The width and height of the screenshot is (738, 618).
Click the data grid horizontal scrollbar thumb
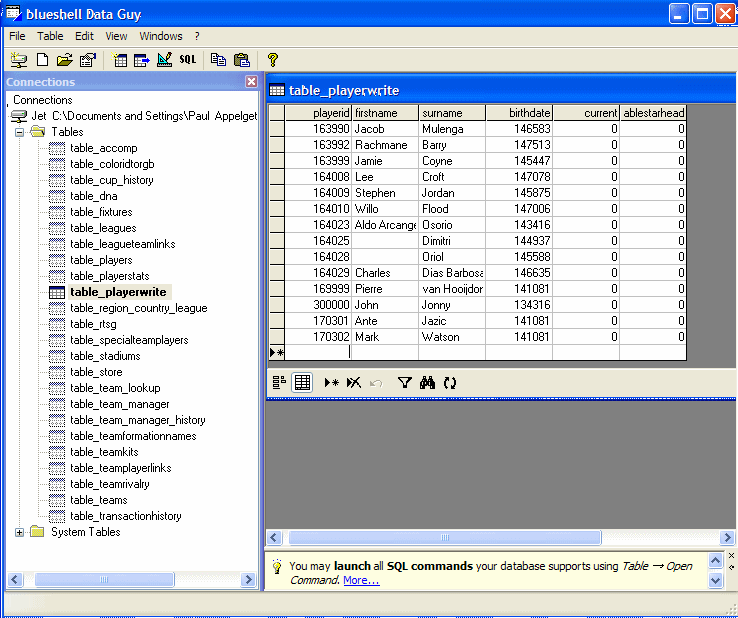click(444, 538)
